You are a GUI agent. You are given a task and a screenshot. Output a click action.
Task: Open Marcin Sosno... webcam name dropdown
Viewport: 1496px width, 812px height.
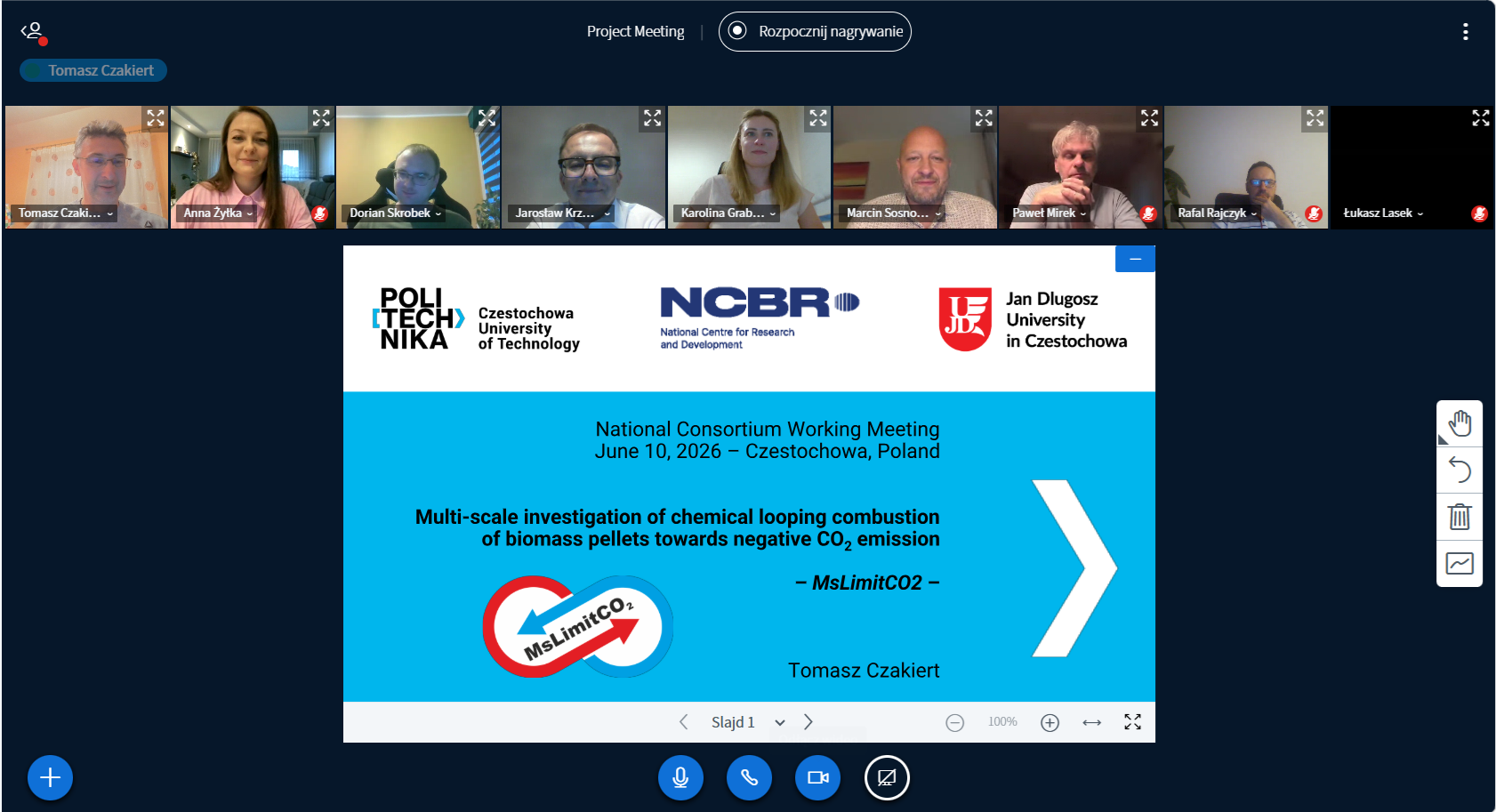coord(894,213)
